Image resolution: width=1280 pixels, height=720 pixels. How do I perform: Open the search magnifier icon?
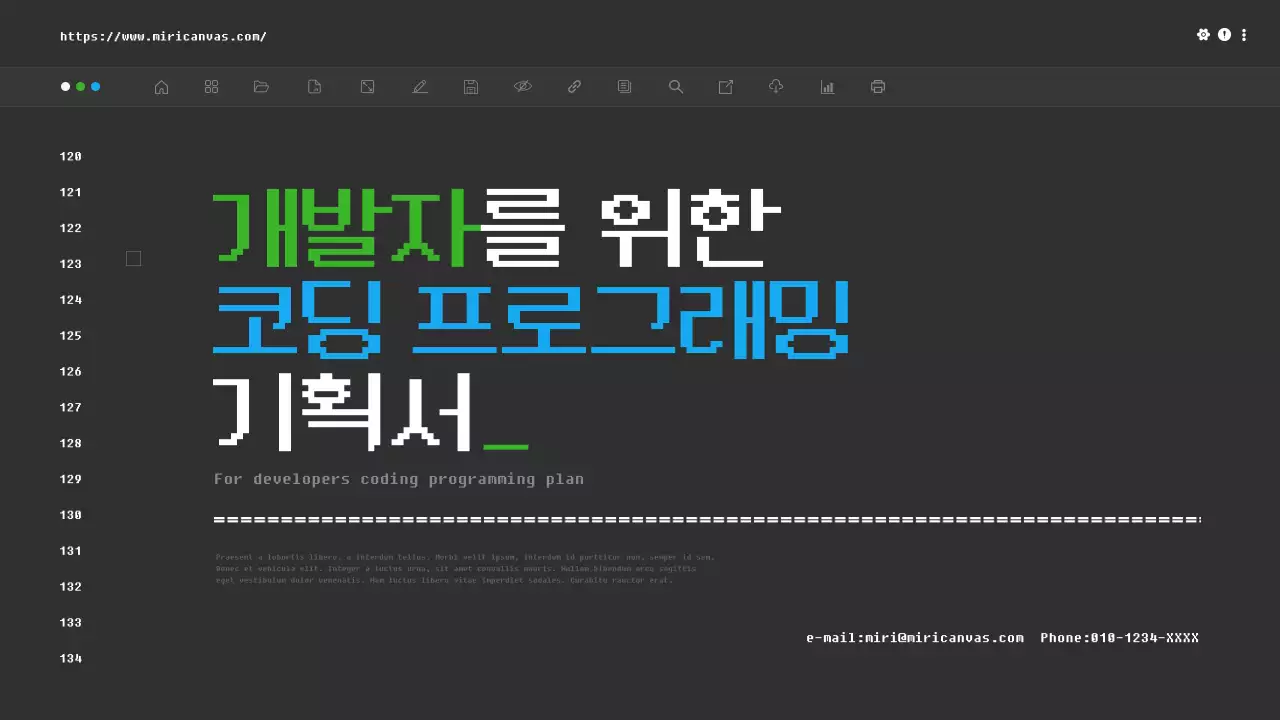[x=676, y=86]
